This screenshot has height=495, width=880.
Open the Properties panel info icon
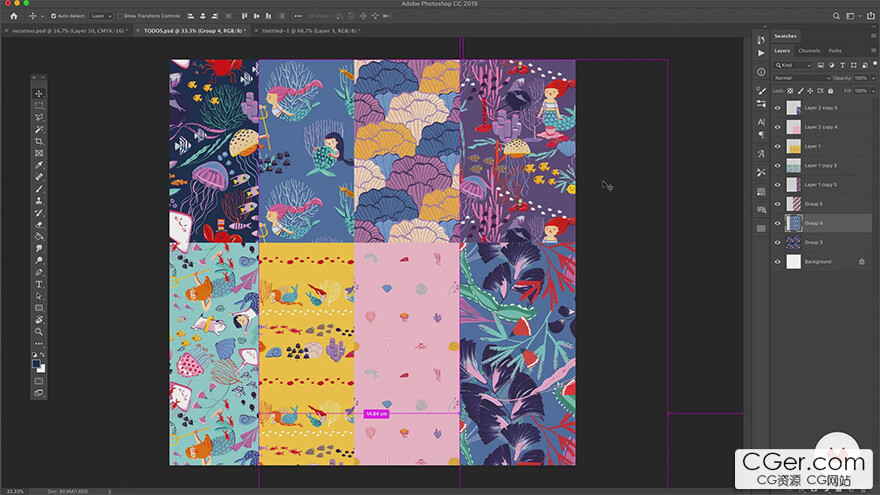pyautogui.click(x=761, y=72)
